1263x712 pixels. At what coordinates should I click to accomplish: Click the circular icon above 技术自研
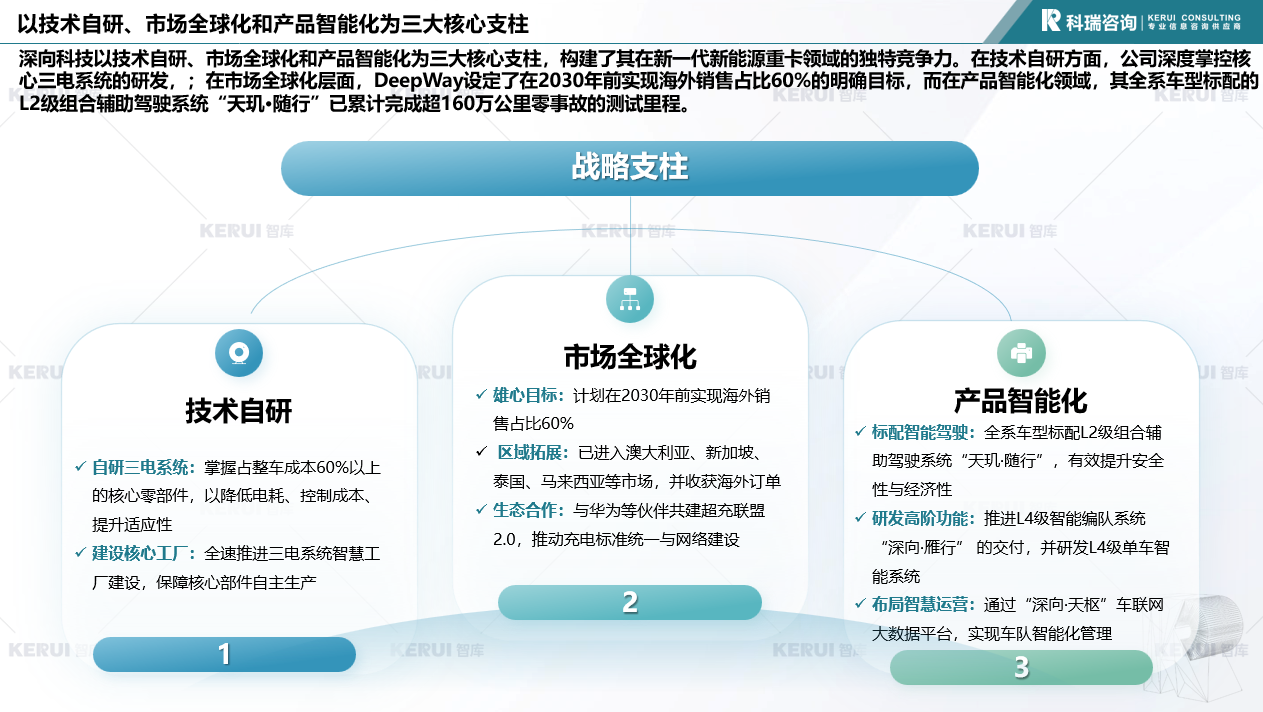(x=239, y=353)
